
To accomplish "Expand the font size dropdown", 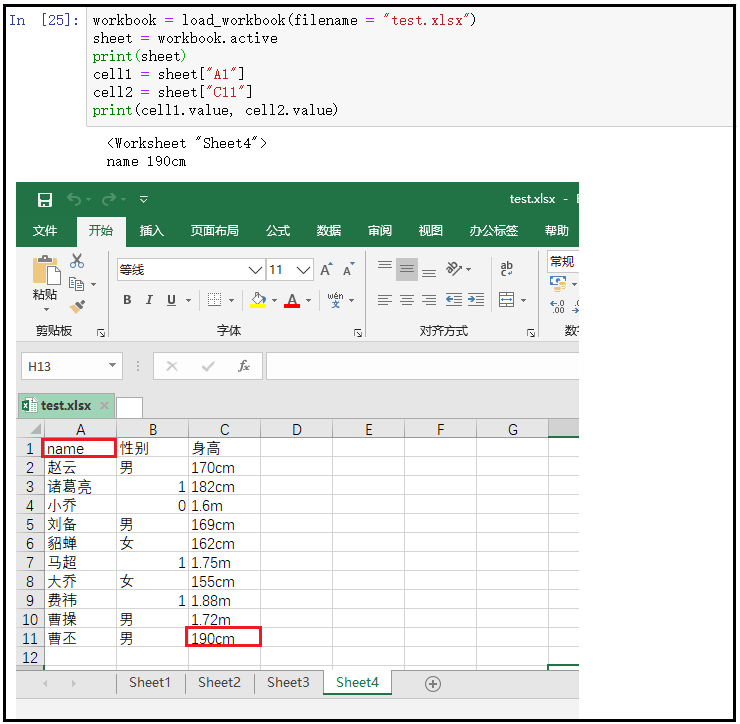I will [x=304, y=270].
